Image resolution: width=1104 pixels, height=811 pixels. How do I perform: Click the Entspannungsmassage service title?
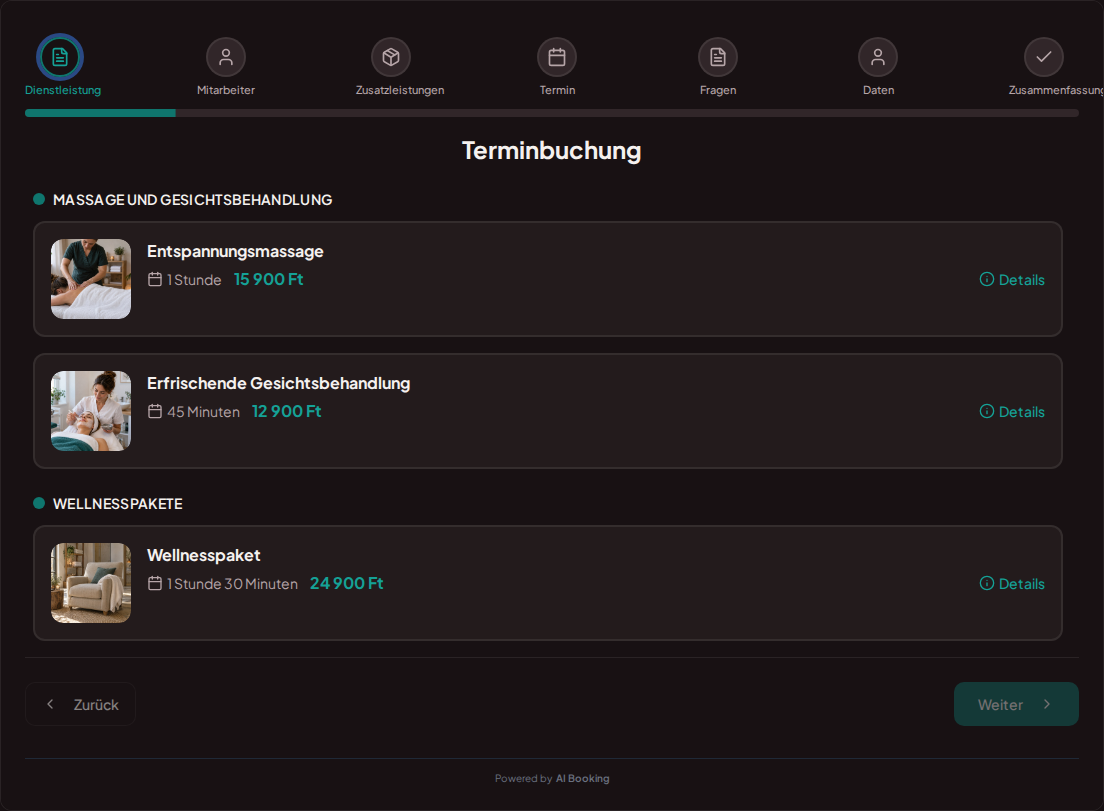coord(235,251)
